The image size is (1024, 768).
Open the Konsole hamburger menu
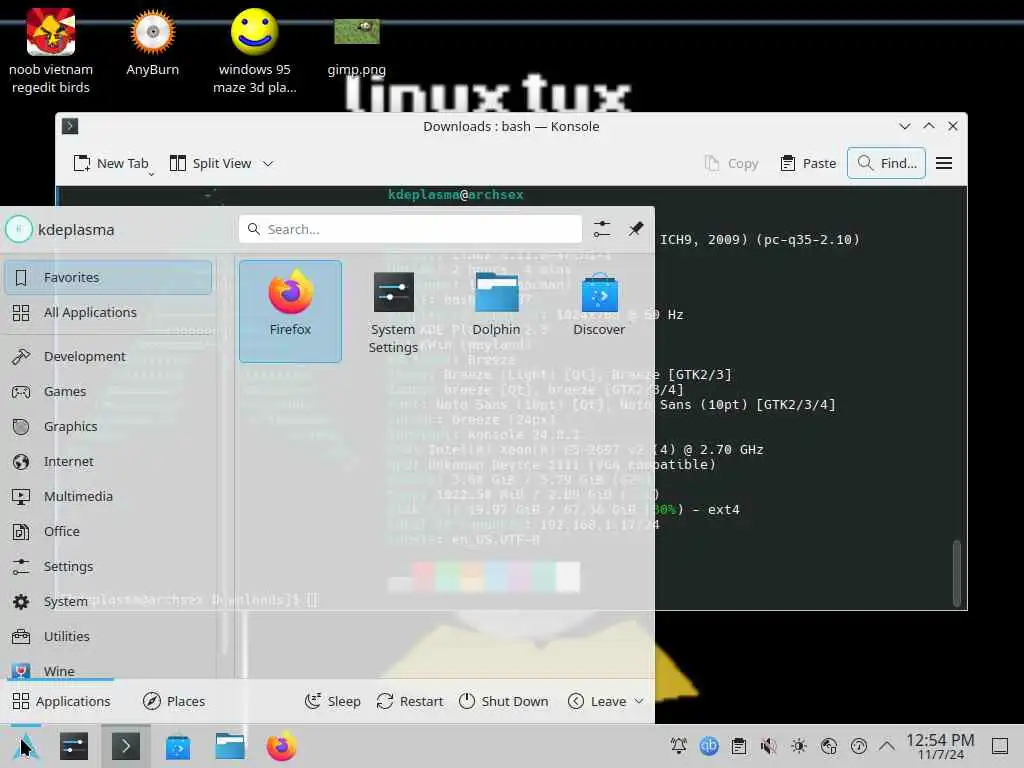pyautogui.click(x=944, y=163)
